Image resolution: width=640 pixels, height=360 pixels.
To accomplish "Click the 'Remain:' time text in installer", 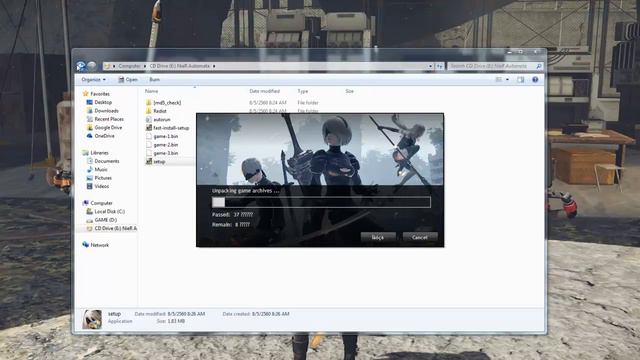I will [x=231, y=224].
